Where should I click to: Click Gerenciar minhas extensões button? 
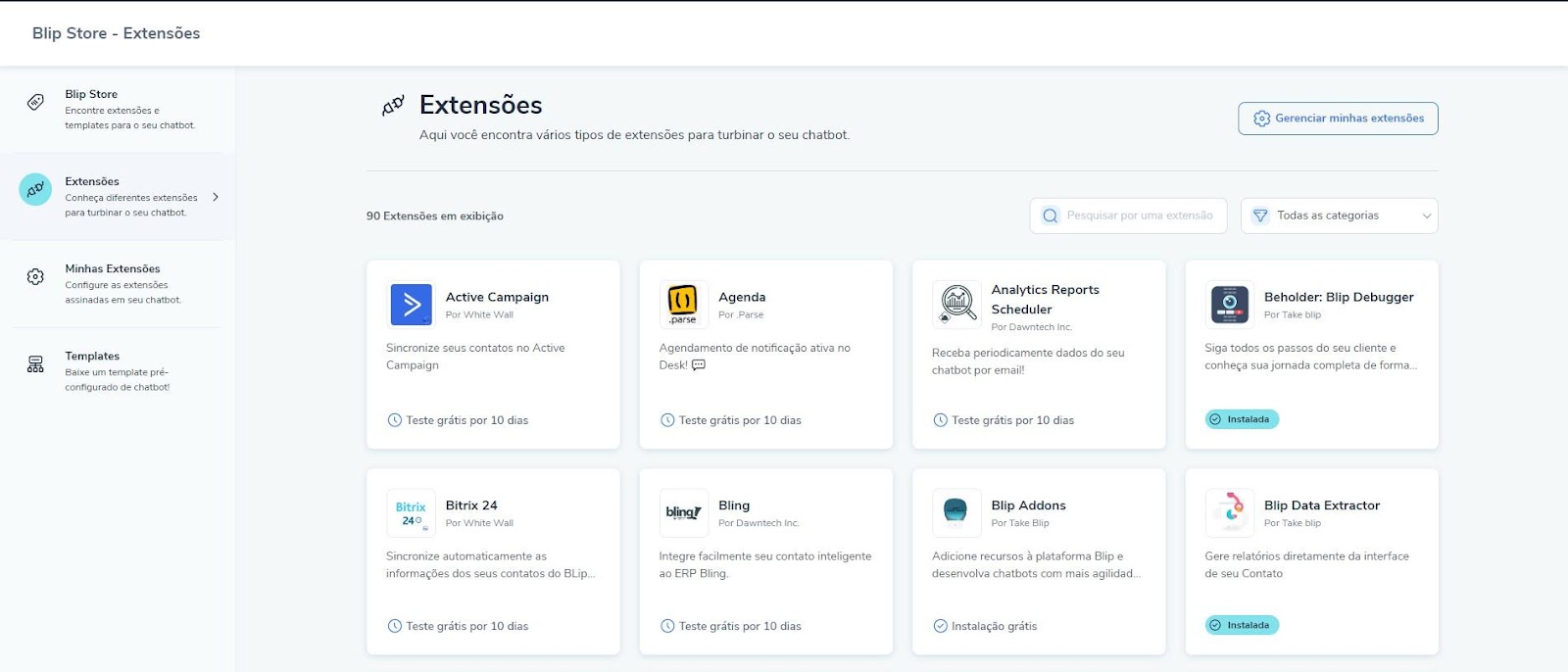(x=1338, y=119)
